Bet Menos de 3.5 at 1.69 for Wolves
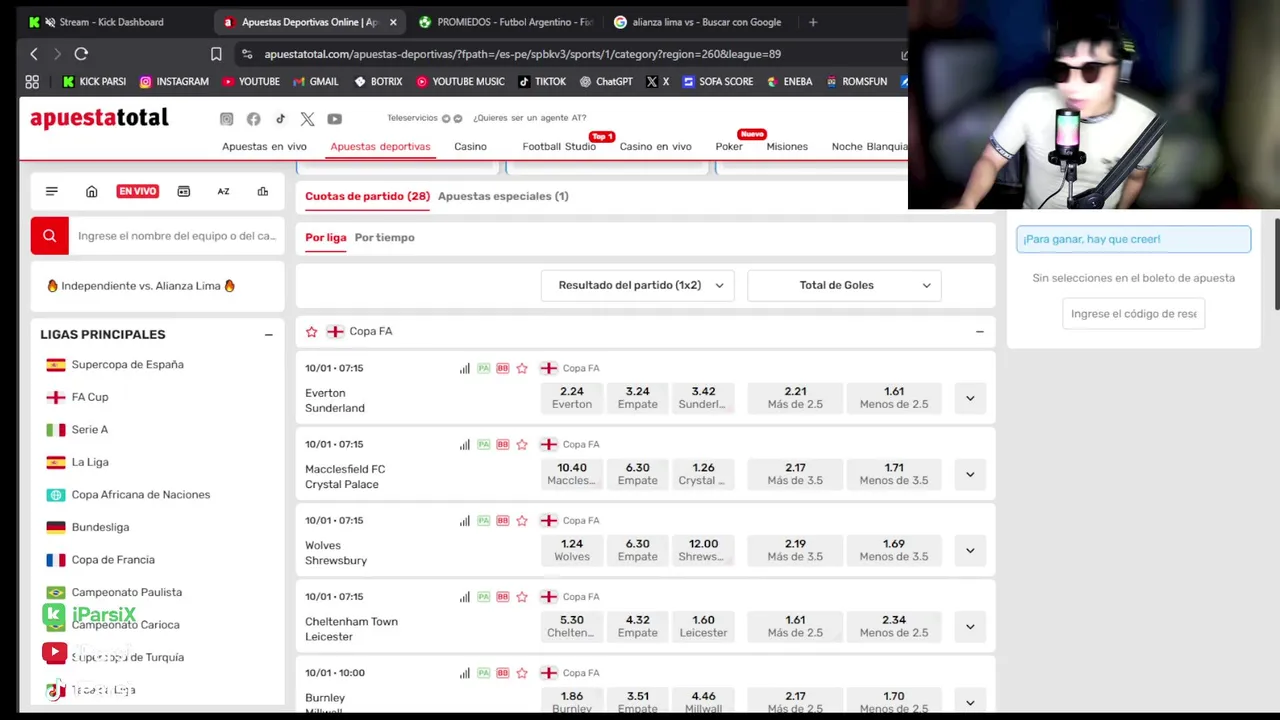 894,550
